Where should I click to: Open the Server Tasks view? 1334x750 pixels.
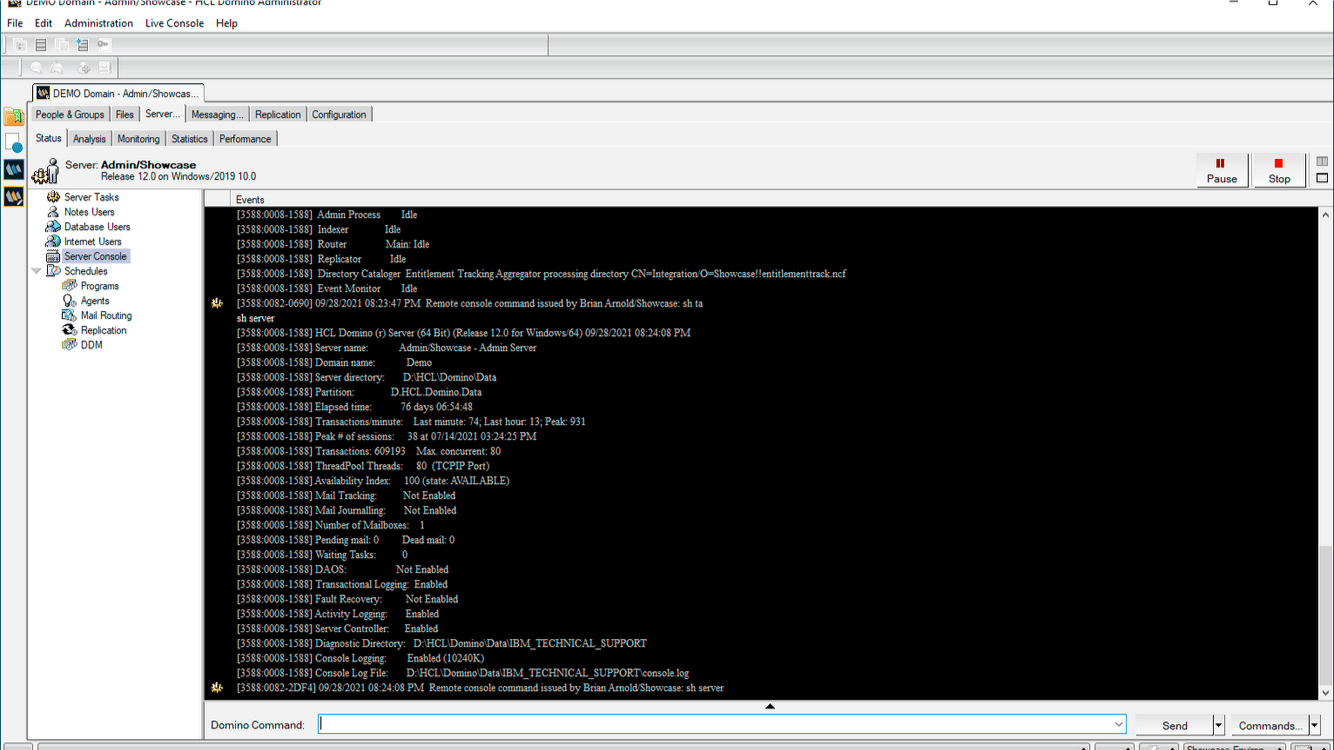click(91, 197)
